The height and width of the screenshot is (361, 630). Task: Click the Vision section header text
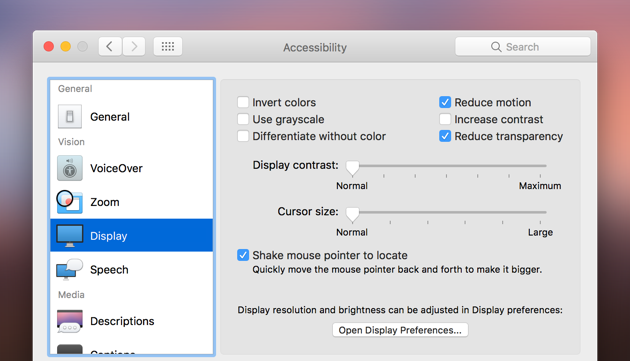71,142
